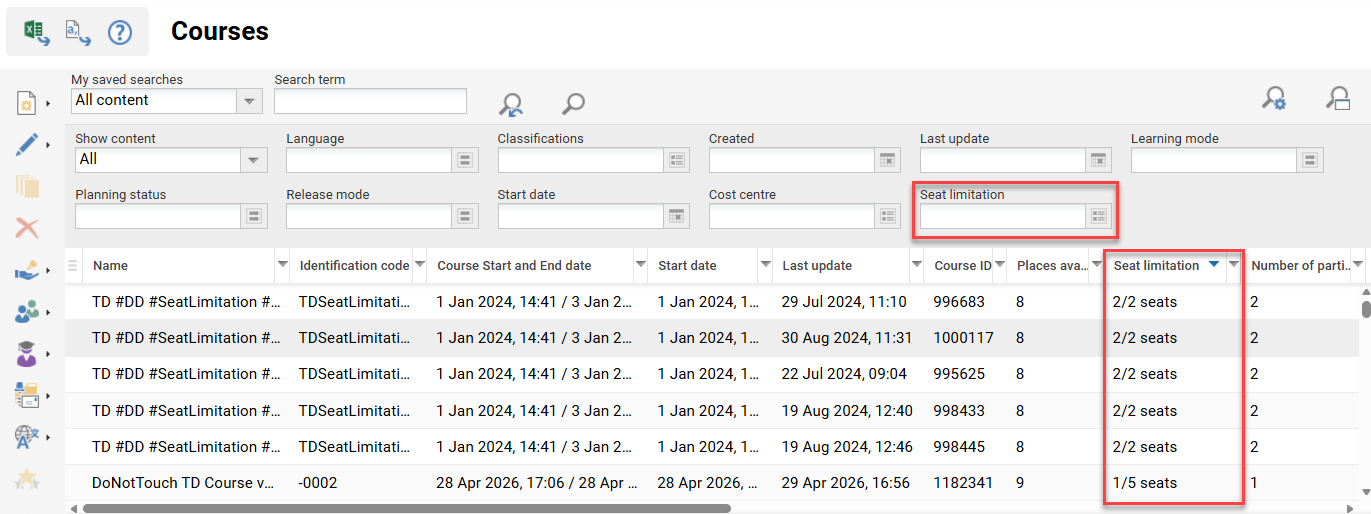The image size is (1371, 514).
Task: Open Identification code column filter arrow
Action: (x=419, y=265)
